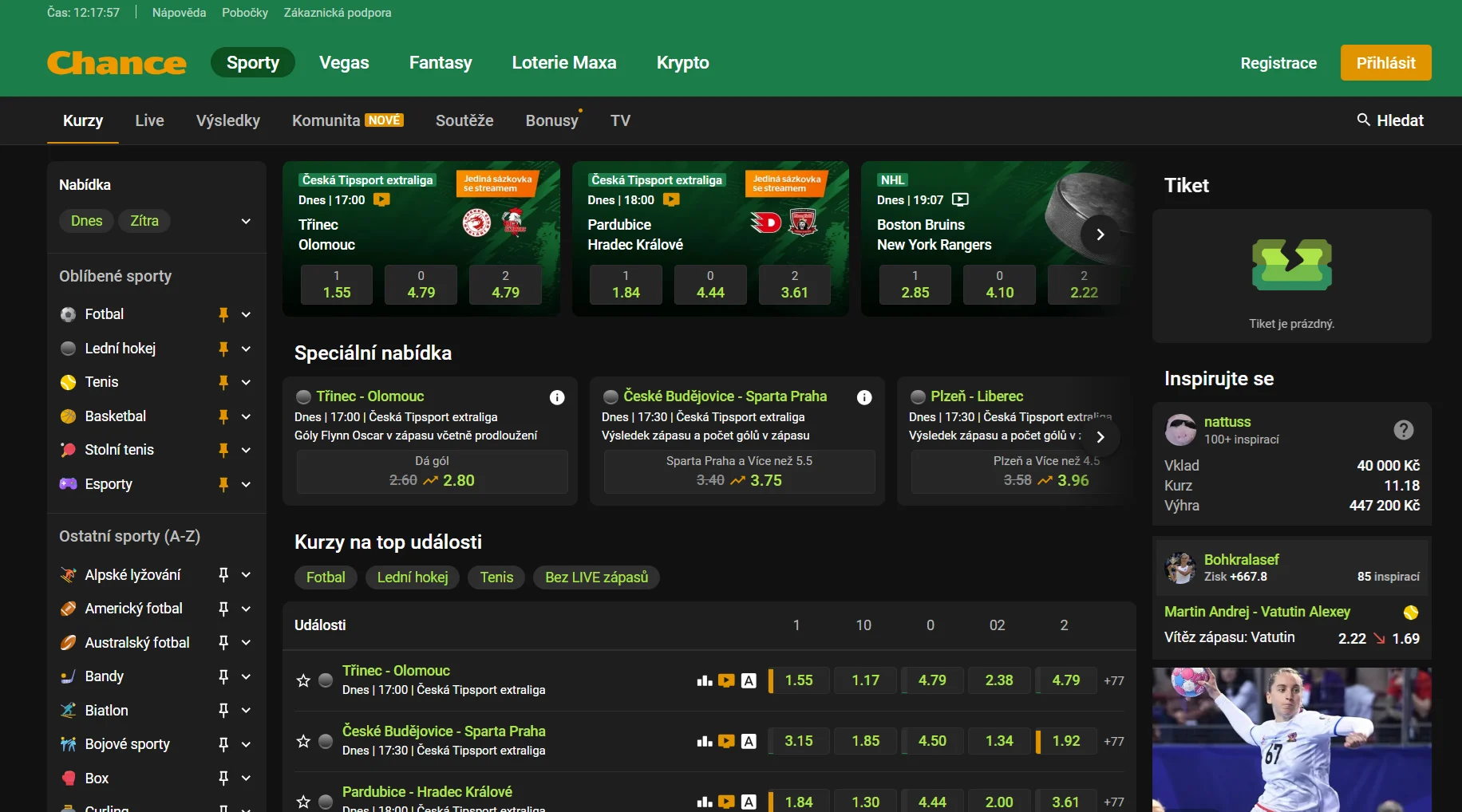Expand the Lední hokej sport category
Viewport: 1462px width, 812px height.
(246, 349)
